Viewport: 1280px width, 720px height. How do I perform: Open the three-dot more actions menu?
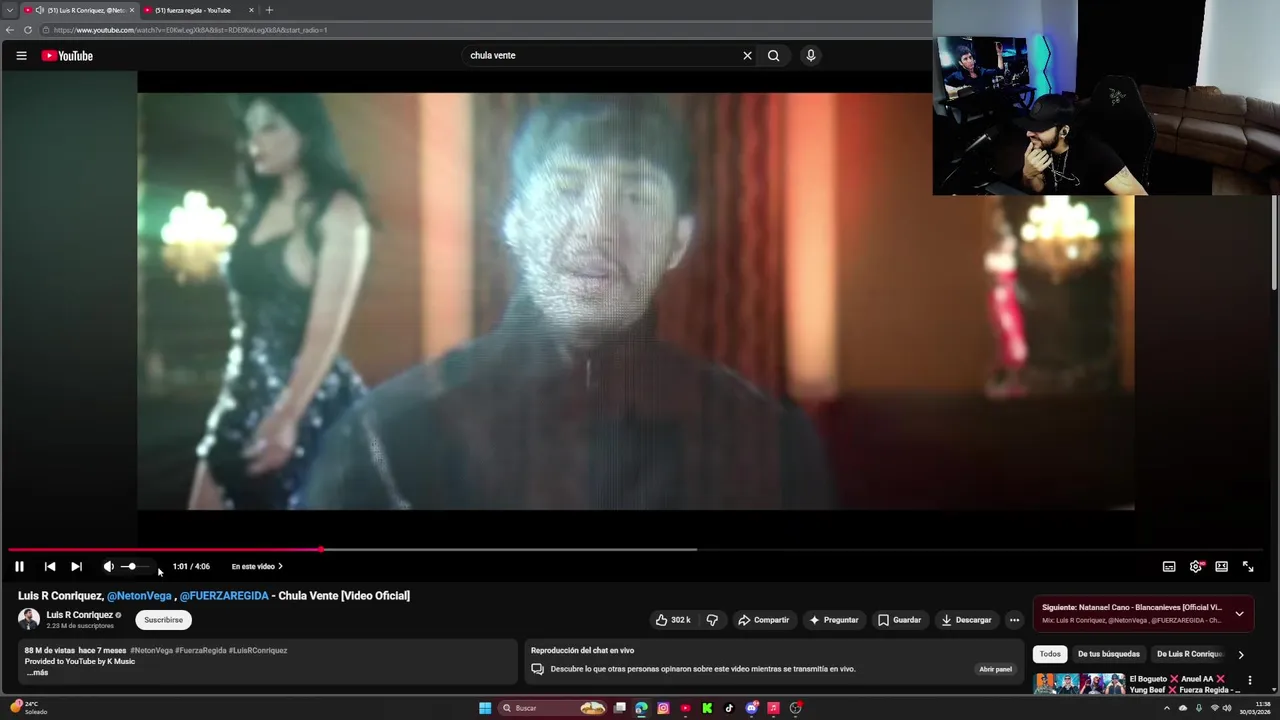[x=1014, y=620]
